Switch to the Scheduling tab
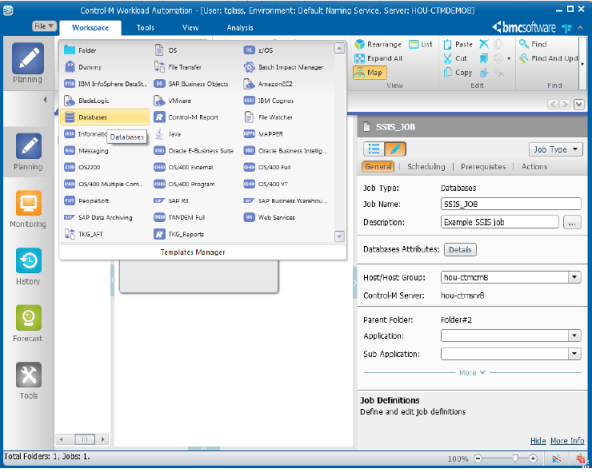This screenshot has width=592, height=472. 426,167
